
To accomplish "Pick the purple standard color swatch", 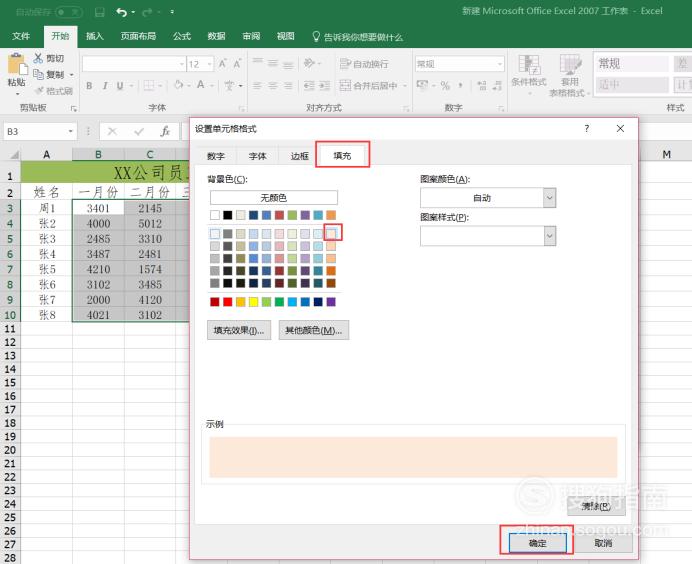I will tap(331, 302).
